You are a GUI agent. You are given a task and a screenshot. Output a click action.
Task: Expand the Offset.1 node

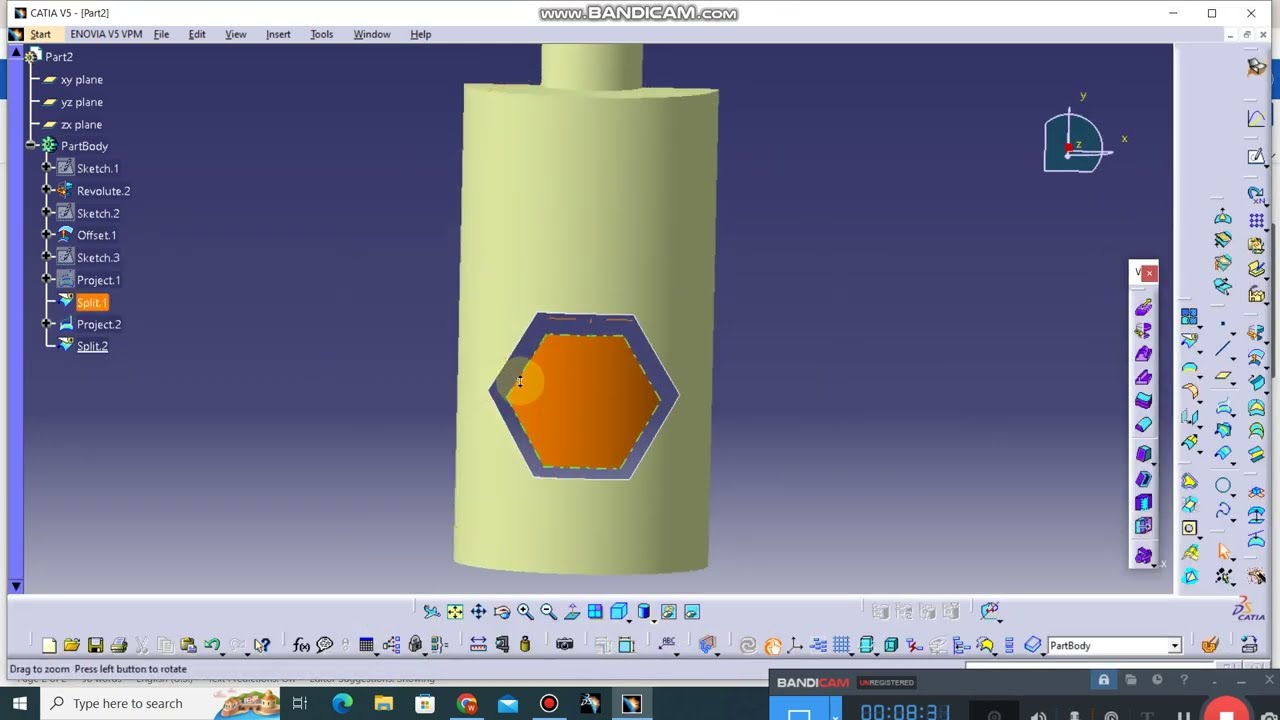tap(47, 235)
